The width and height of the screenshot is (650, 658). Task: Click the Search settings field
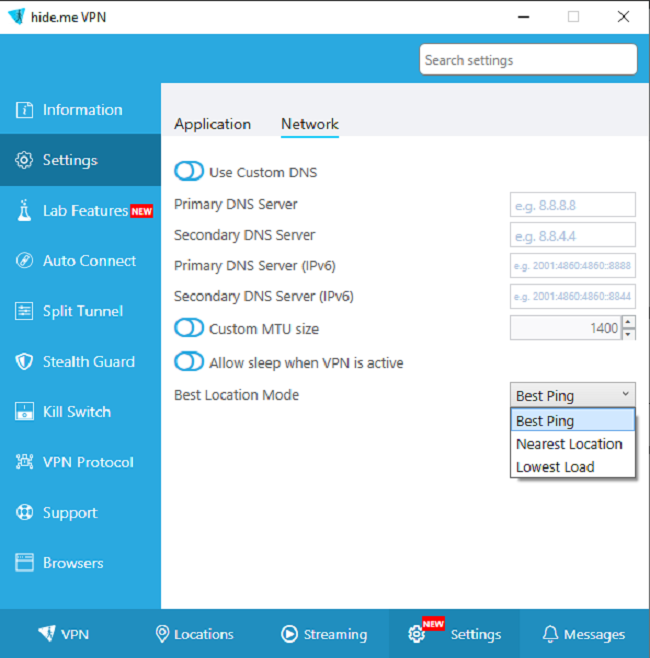coord(528,60)
